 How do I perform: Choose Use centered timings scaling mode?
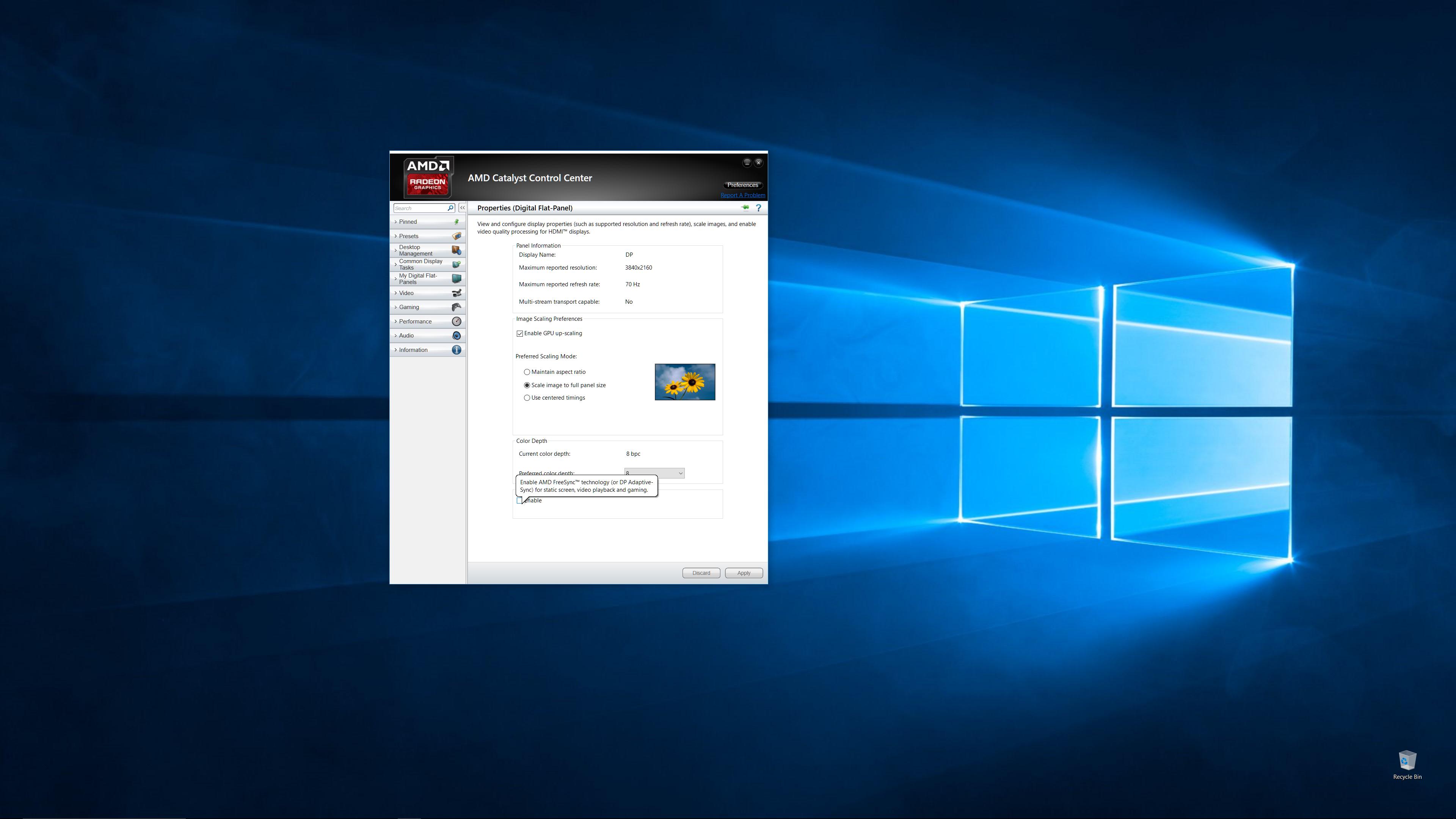[527, 398]
